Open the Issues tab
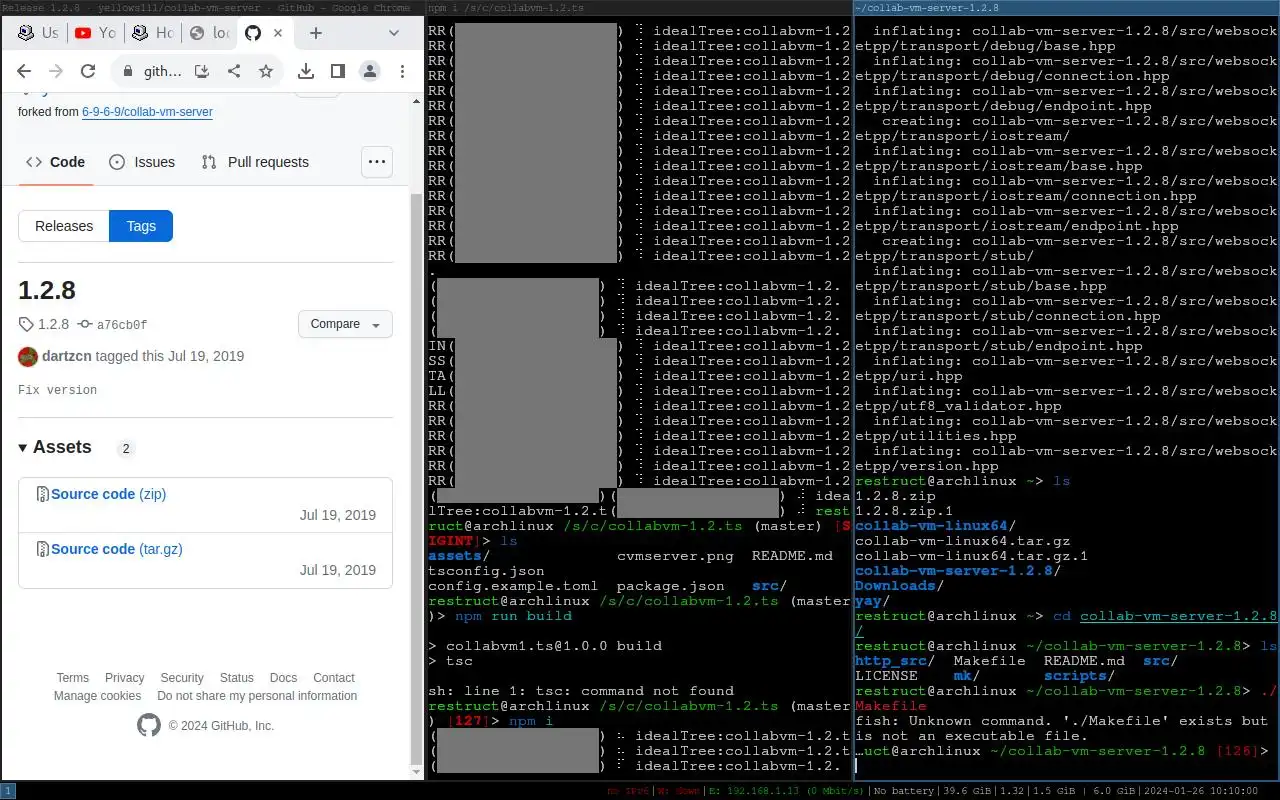Screen dimensions: 1280x800 point(142,162)
